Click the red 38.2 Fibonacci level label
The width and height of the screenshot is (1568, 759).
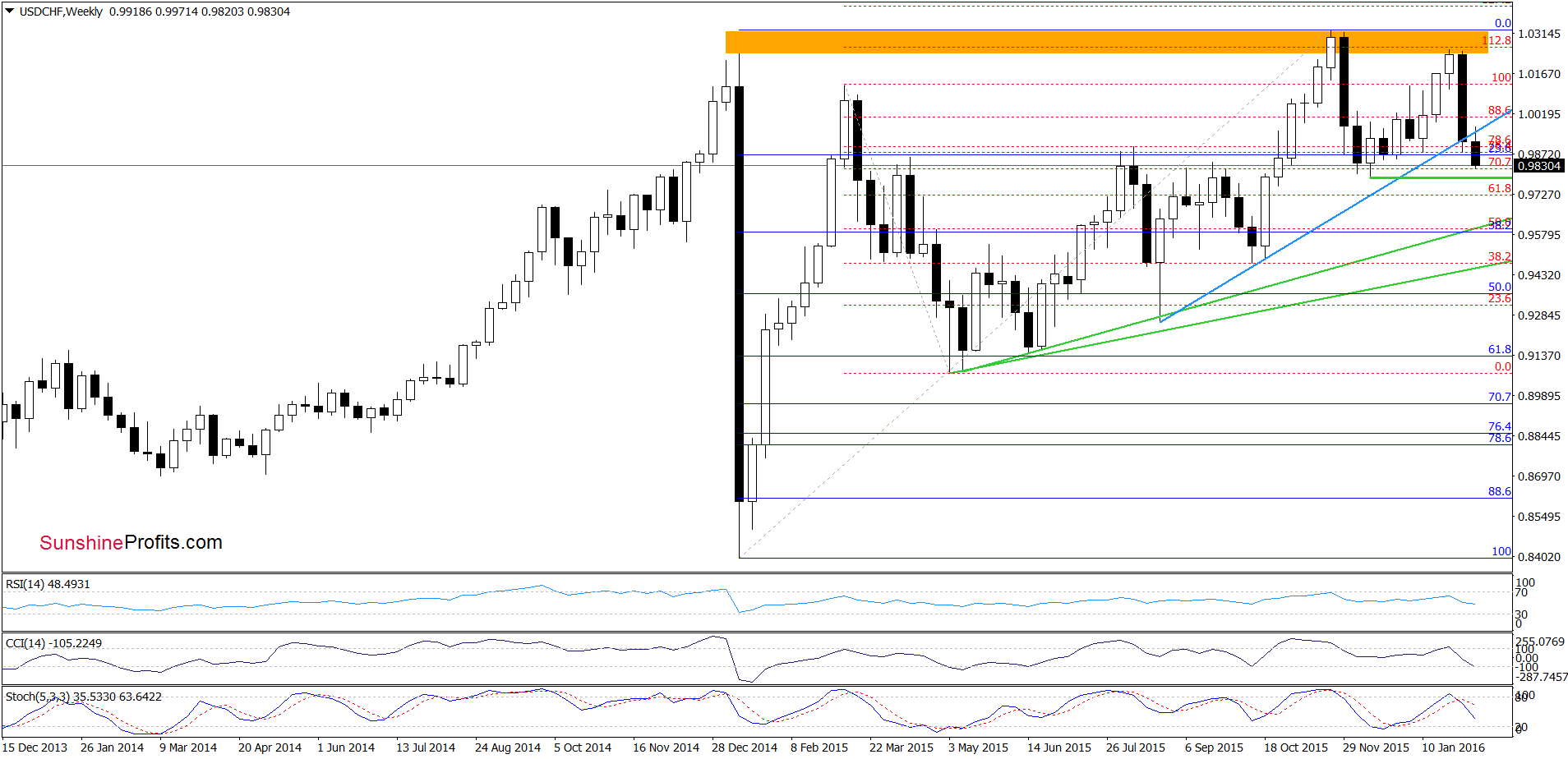(1500, 256)
